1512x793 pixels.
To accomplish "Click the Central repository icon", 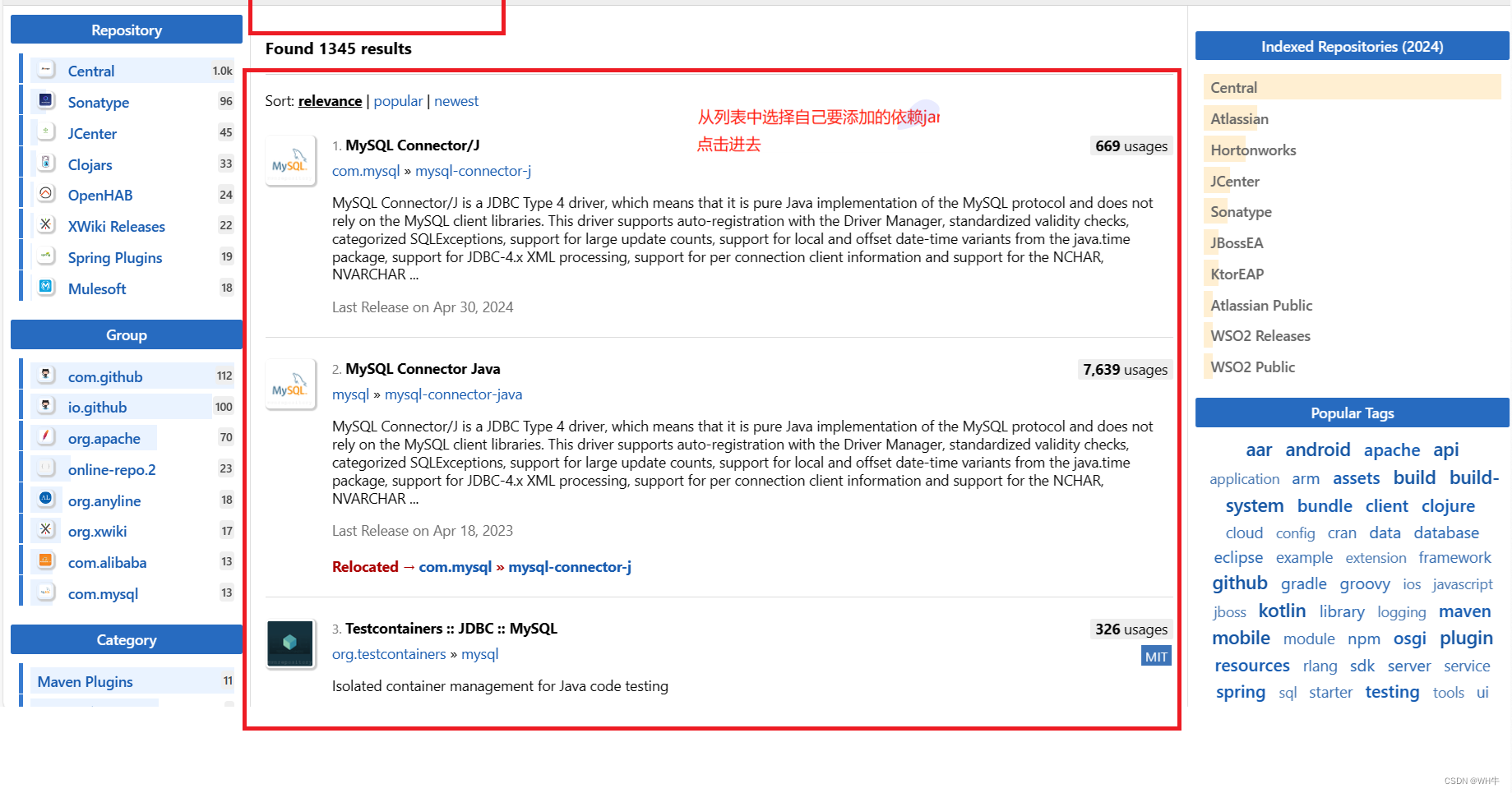I will [x=46, y=70].
